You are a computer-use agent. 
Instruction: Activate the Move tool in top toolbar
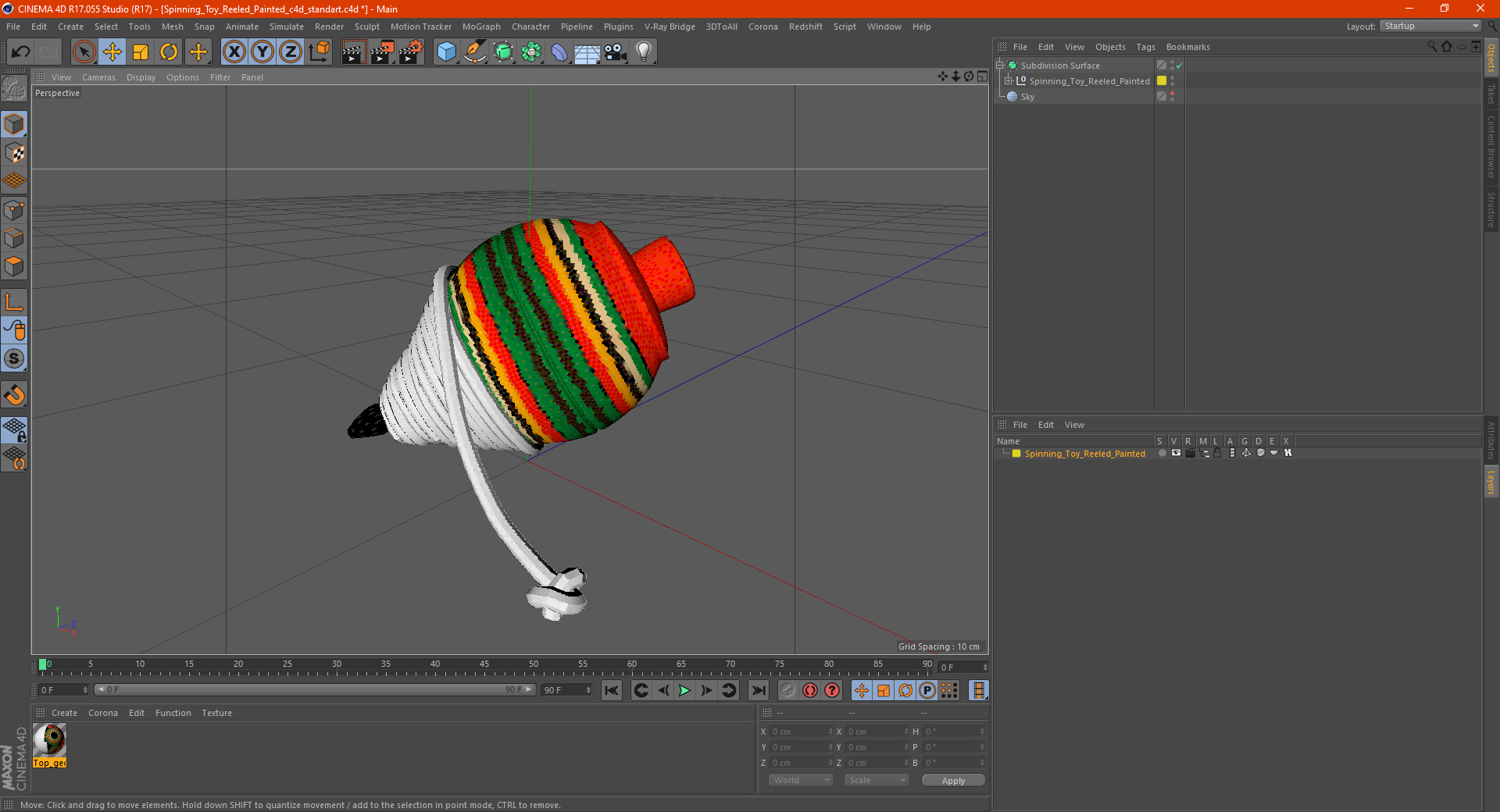112,52
